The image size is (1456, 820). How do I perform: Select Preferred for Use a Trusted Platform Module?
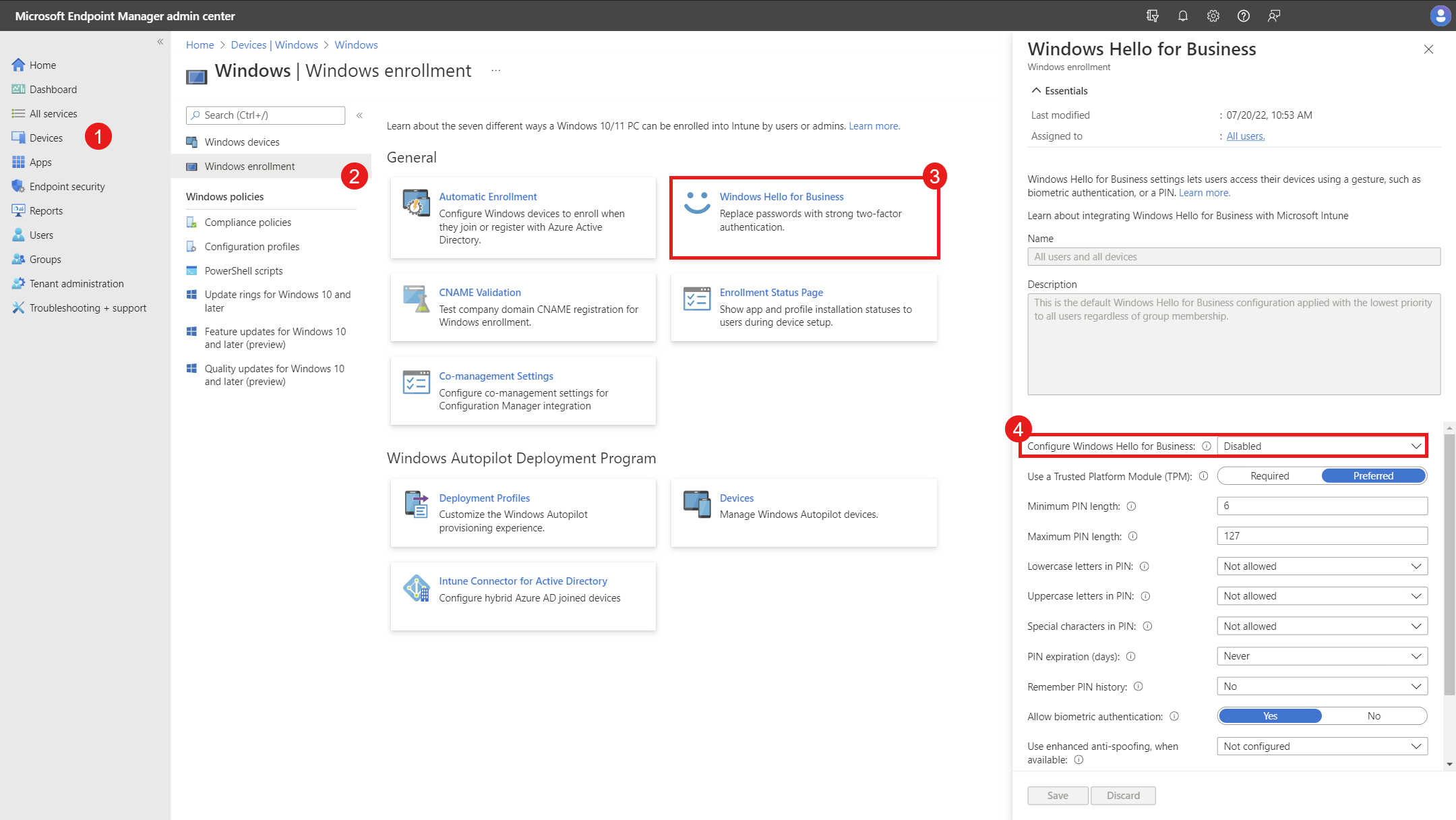[1374, 475]
